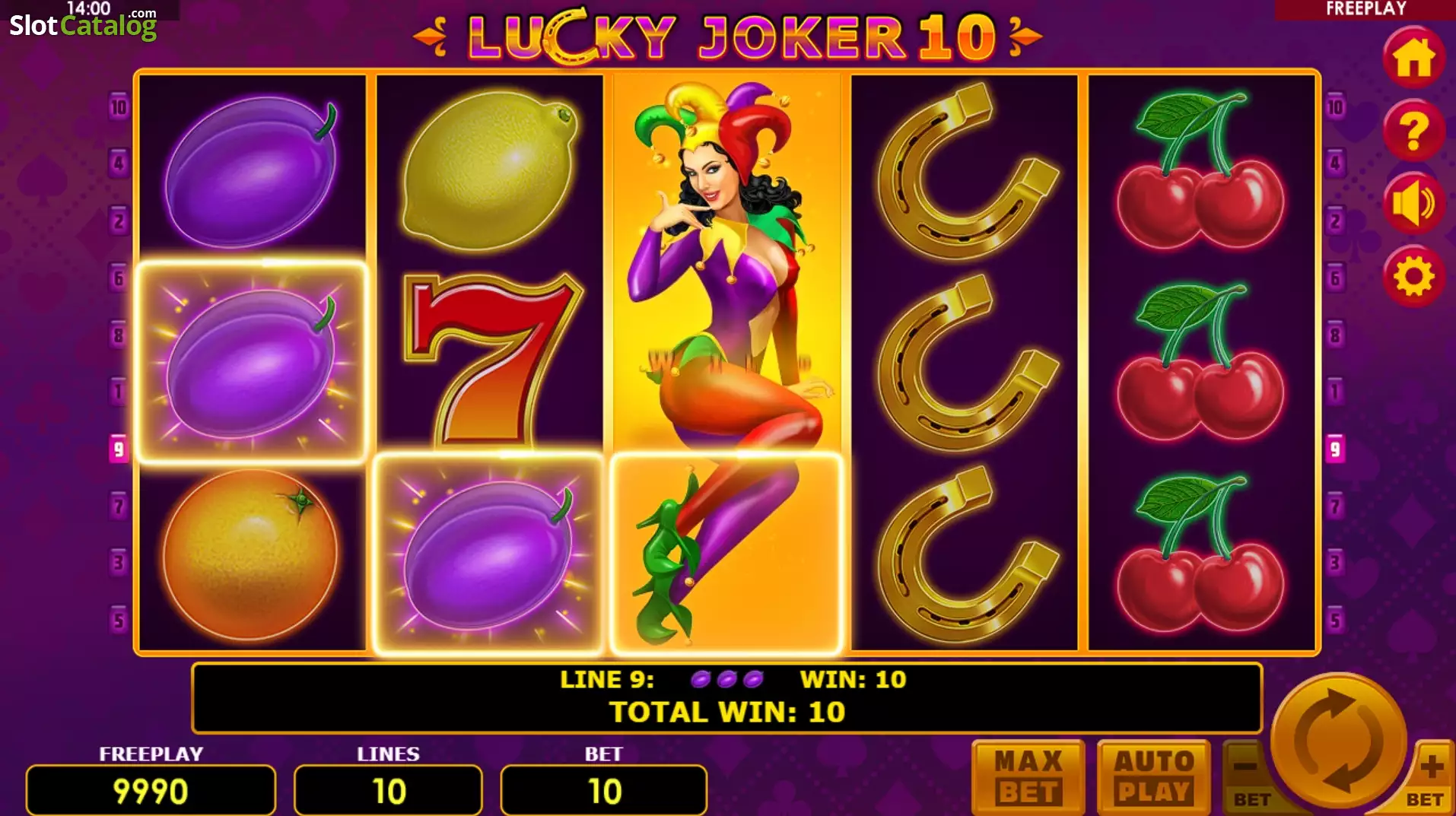Open the help question mark icon
Screen dimensions: 1456x816
pyautogui.click(x=1413, y=131)
